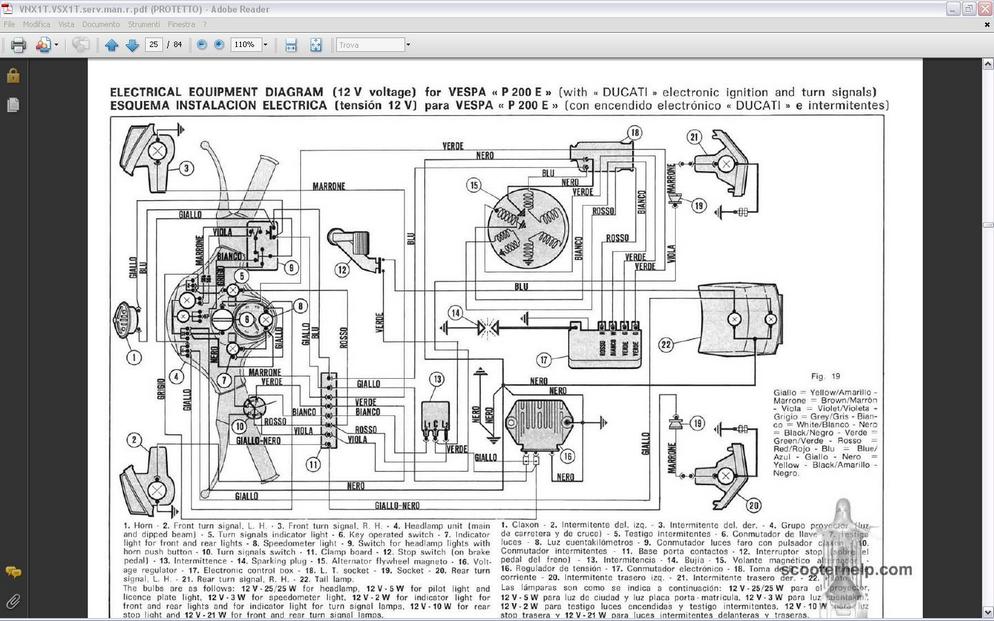This screenshot has width=994, height=621.
Task: Open the Pages thumbnails panel
Action: point(13,104)
